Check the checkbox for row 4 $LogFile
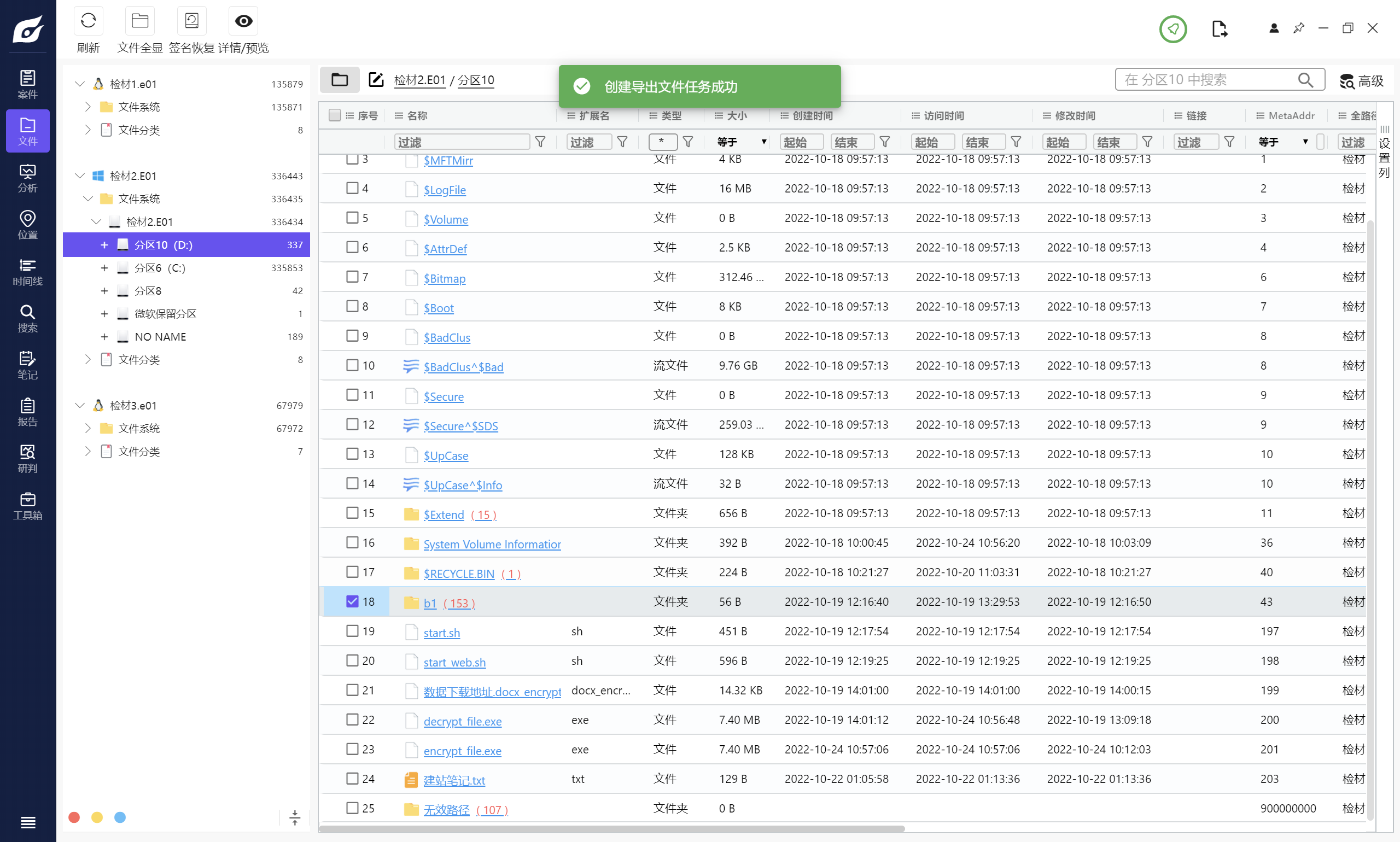This screenshot has width=1400, height=842. point(352,188)
